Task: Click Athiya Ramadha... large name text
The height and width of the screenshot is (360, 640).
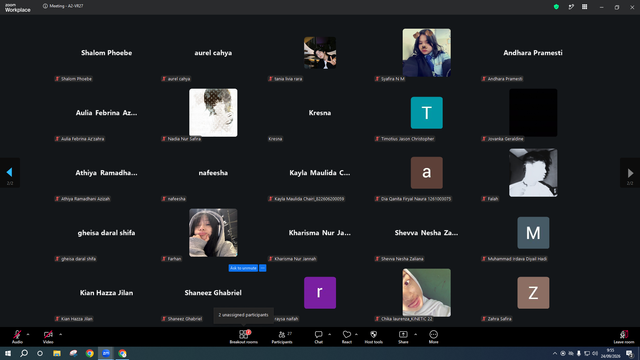Action: point(107,173)
